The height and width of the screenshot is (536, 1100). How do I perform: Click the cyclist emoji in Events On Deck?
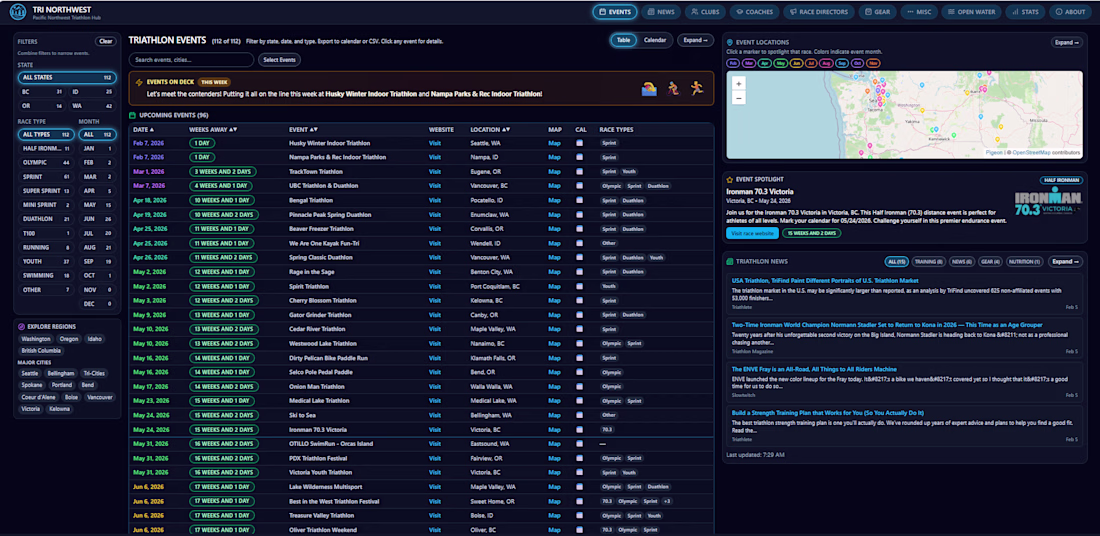[673, 88]
